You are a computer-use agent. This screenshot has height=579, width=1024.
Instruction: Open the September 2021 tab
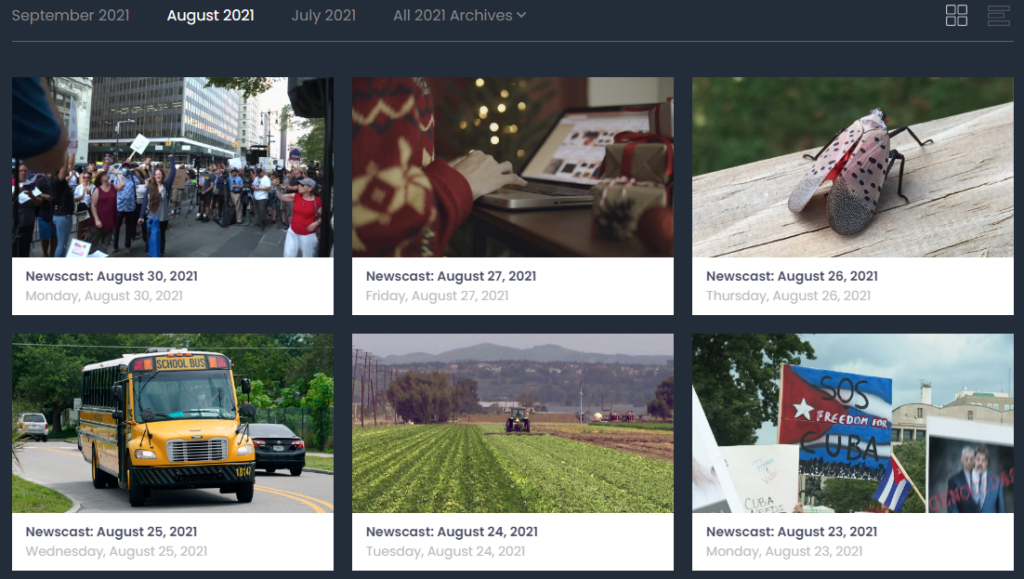click(71, 15)
